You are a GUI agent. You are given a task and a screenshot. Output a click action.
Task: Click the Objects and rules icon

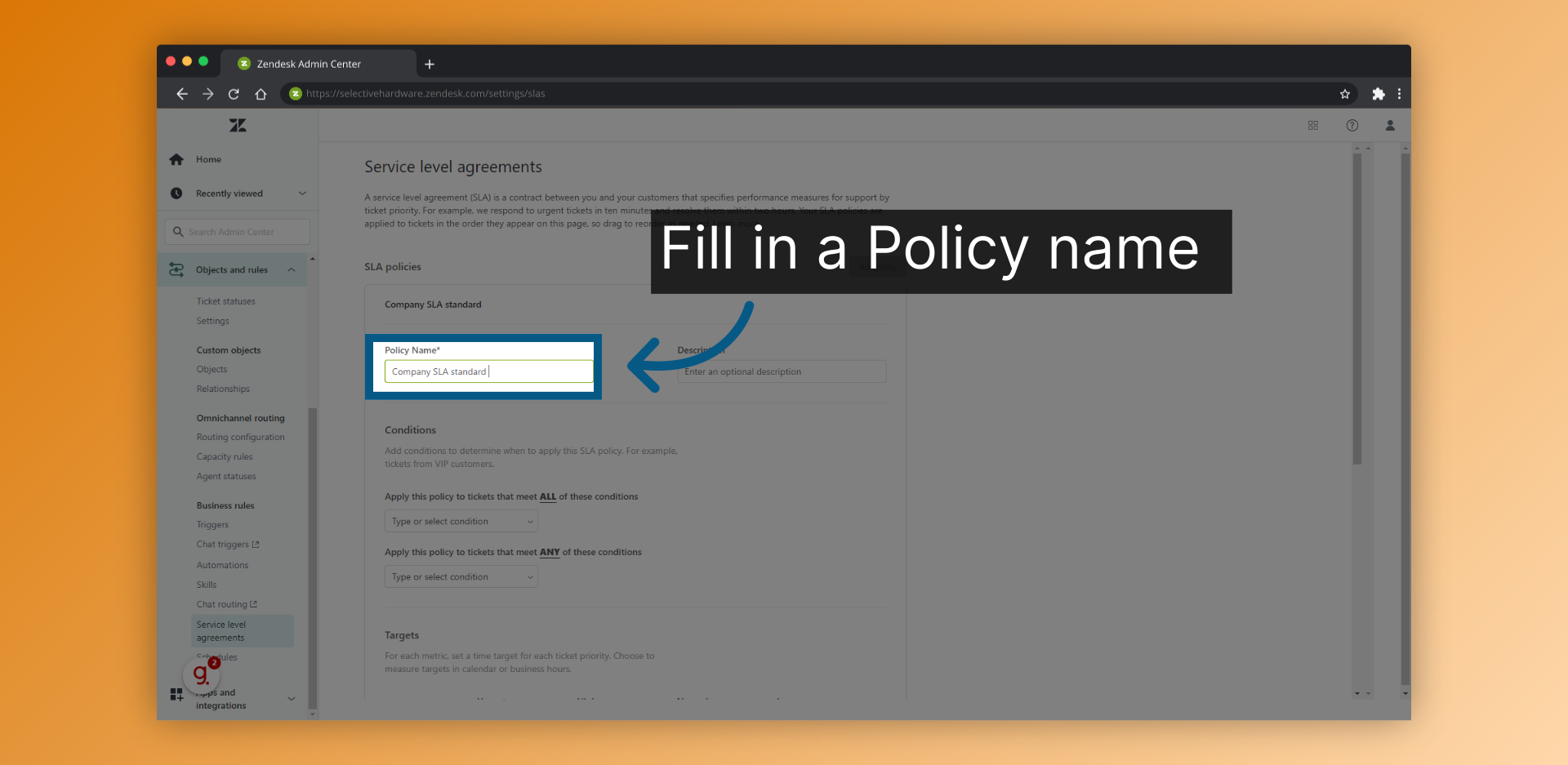176,269
